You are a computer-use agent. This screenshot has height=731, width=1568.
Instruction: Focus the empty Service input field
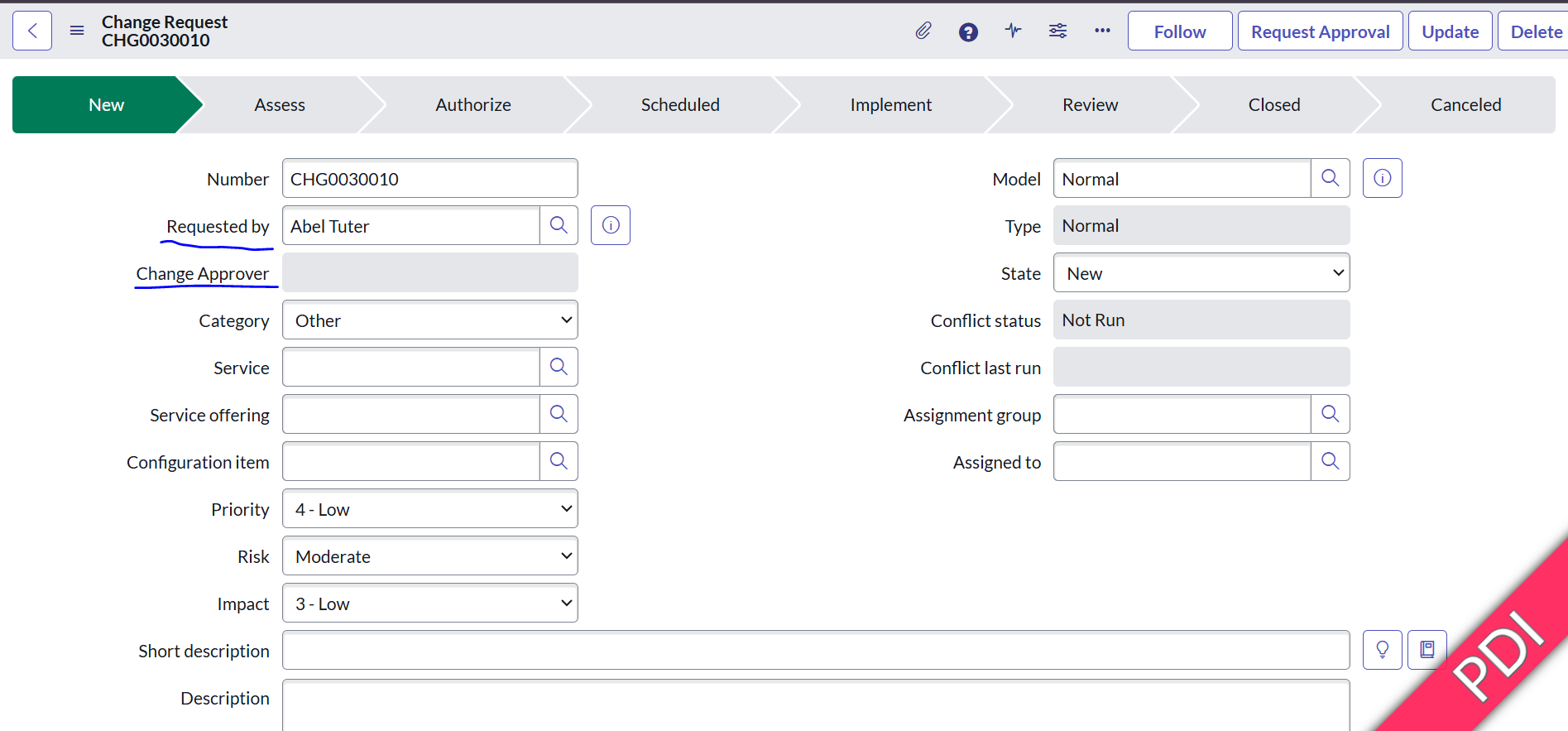(x=411, y=367)
